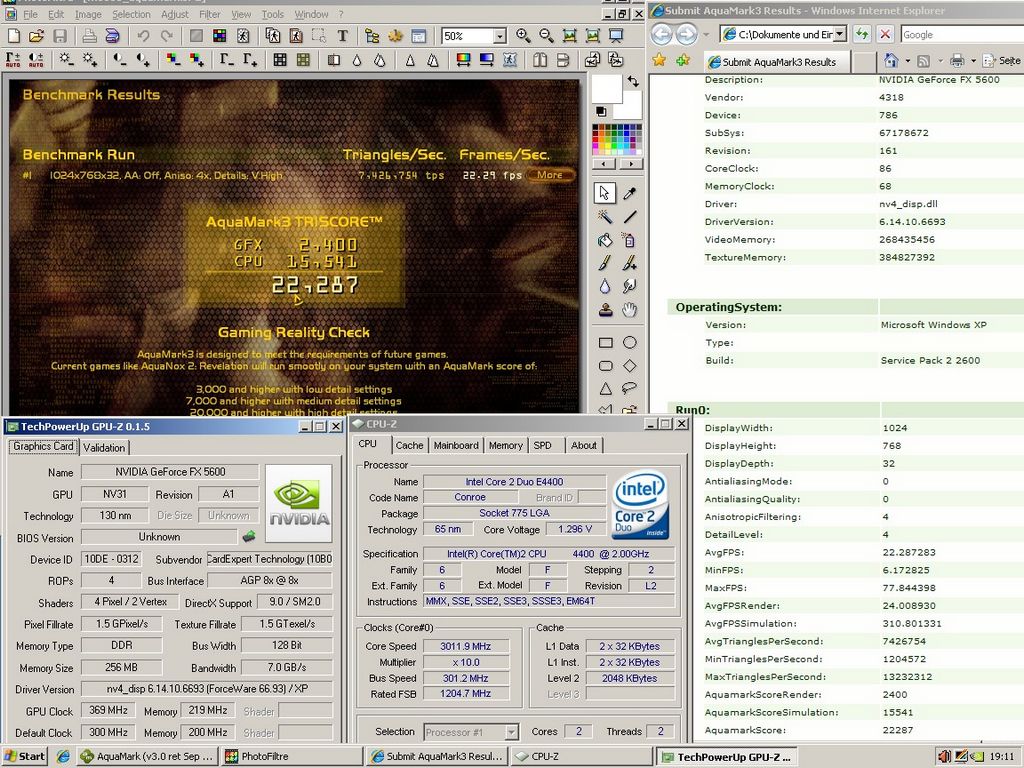Click the IE Back navigation button

tap(662, 34)
